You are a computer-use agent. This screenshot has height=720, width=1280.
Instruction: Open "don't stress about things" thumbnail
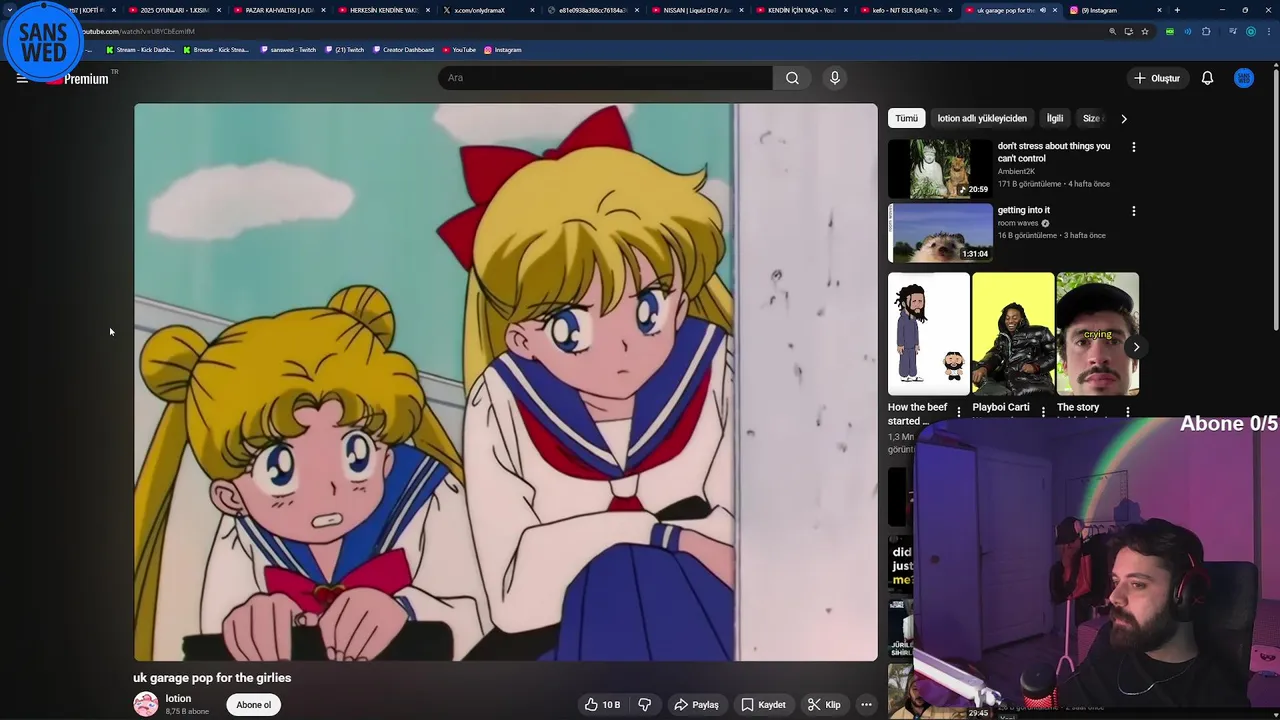(x=940, y=169)
